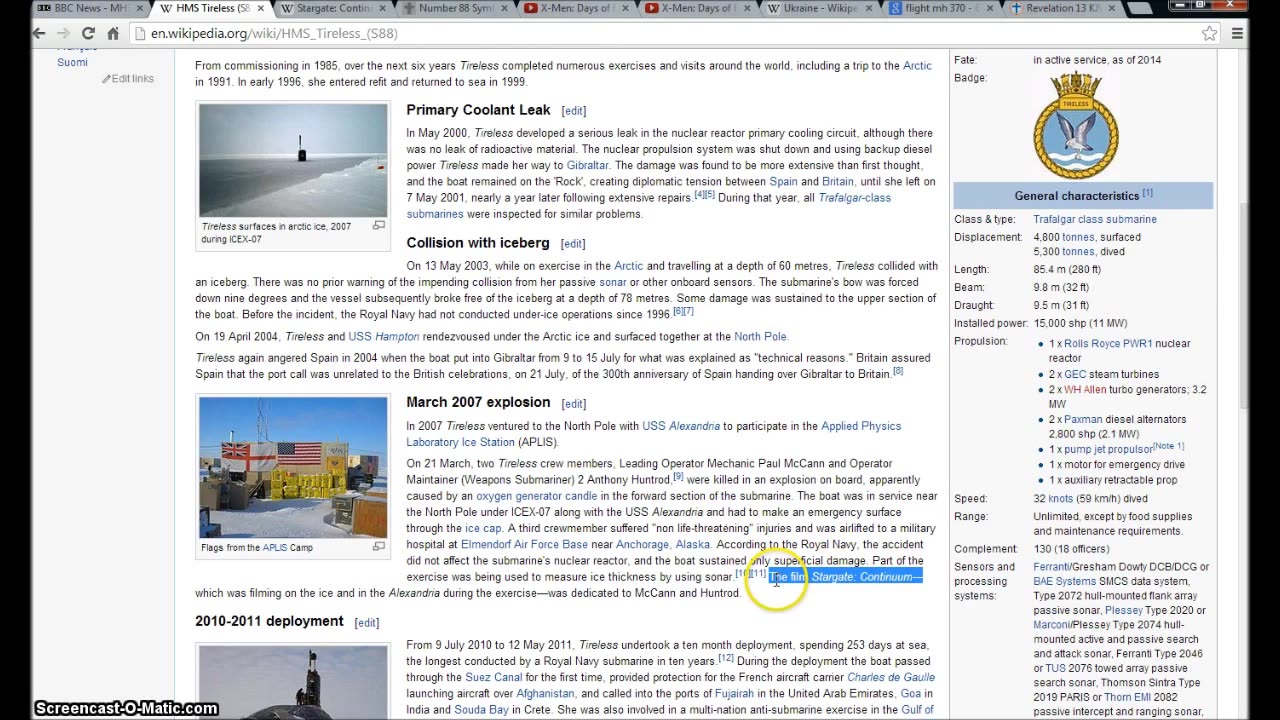Edit the Primary Coolant Leak section
The image size is (1280, 720).
tap(574, 111)
